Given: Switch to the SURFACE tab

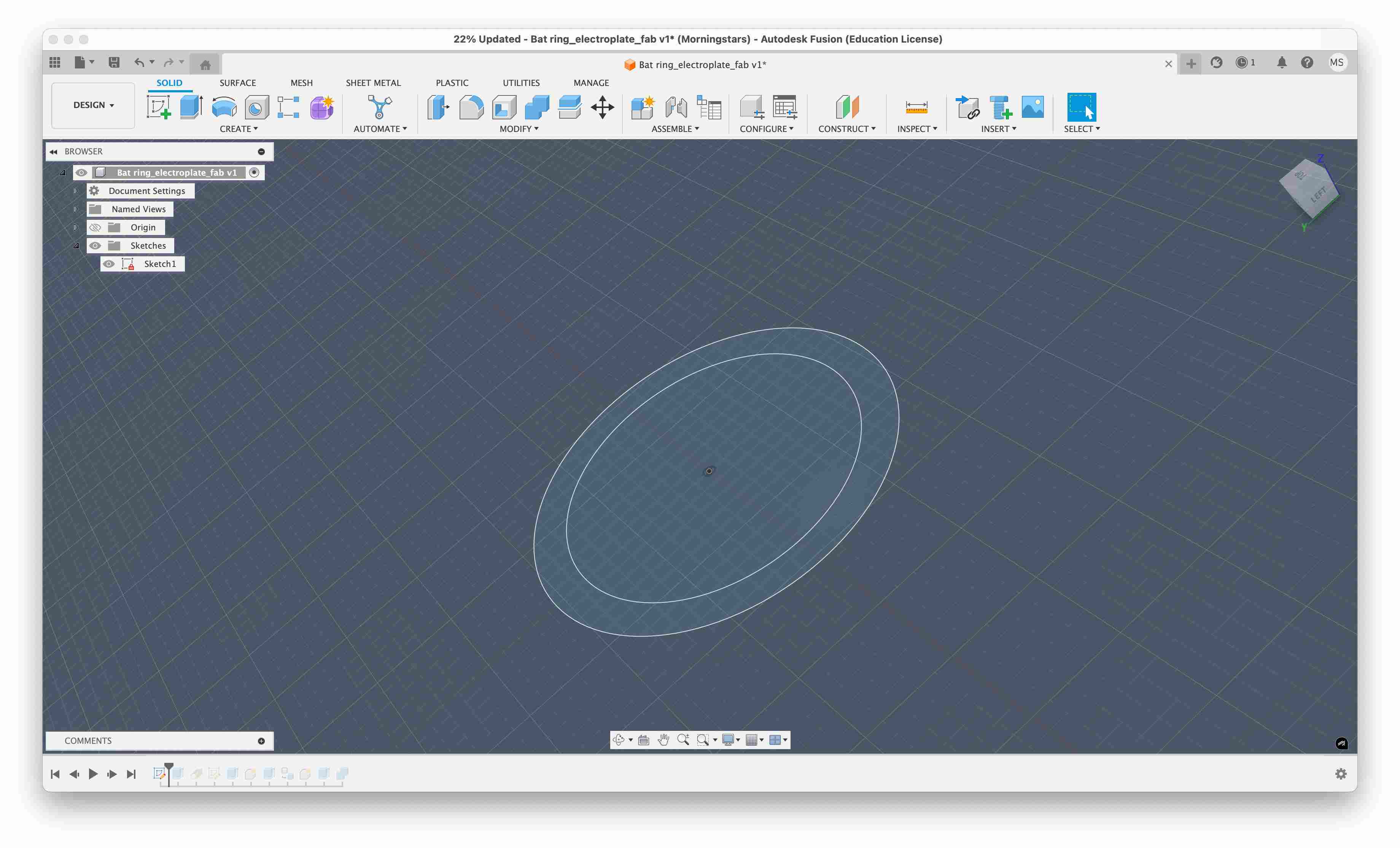Looking at the screenshot, I should tap(237, 83).
